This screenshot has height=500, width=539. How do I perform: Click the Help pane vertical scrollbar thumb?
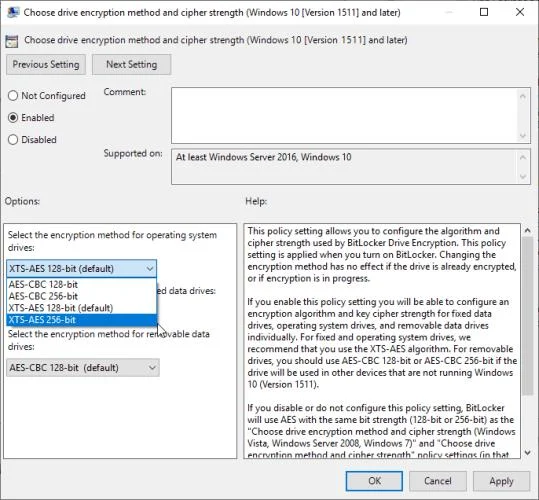(x=527, y=315)
